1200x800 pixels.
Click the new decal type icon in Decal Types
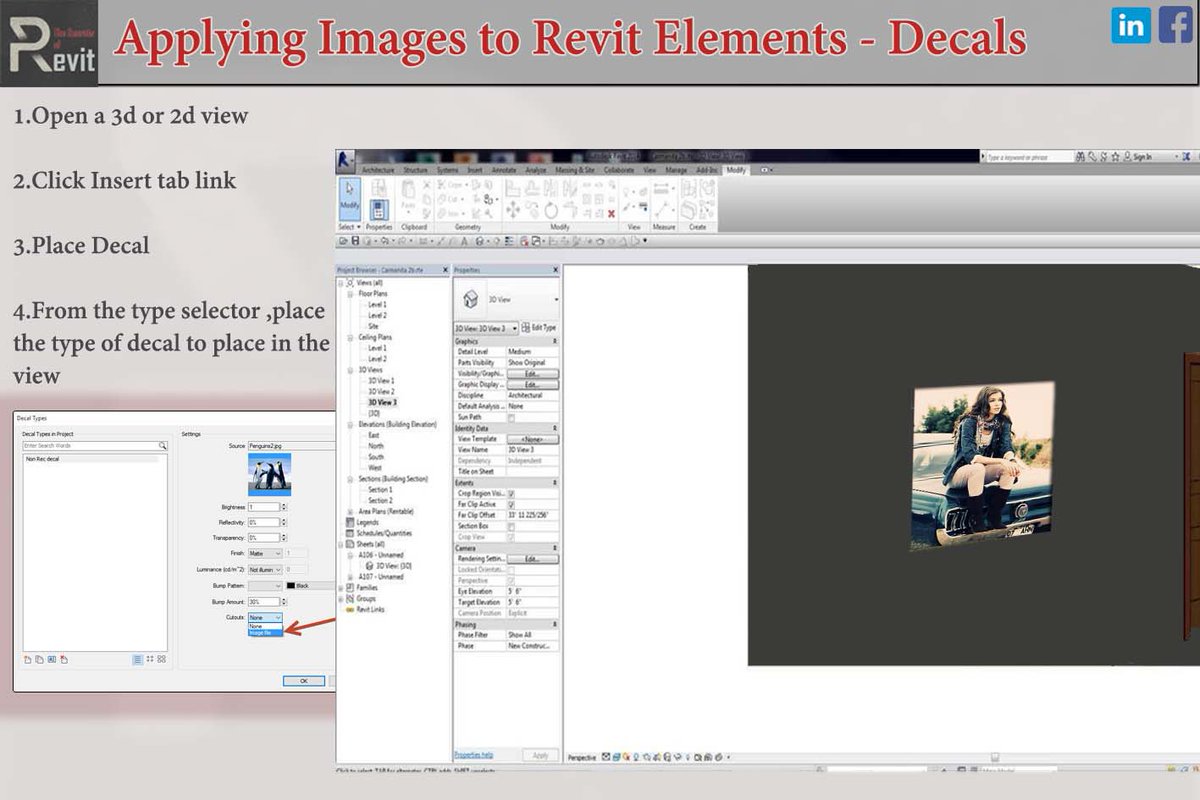[28, 660]
